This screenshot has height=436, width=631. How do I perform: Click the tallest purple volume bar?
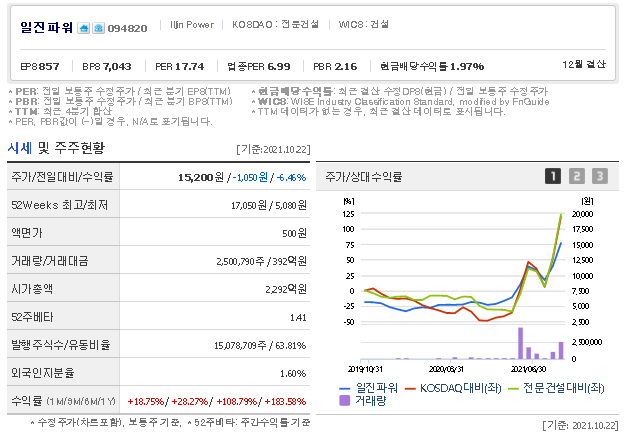(x=520, y=343)
